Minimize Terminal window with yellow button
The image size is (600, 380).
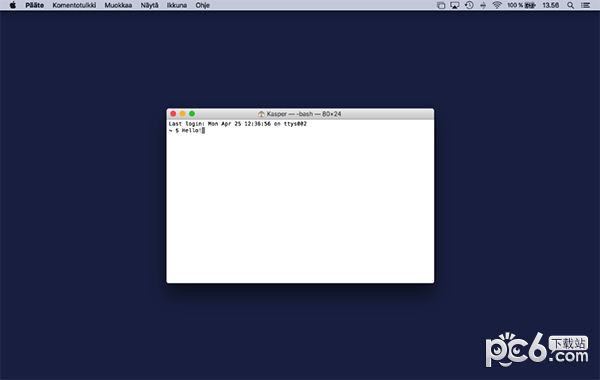183,114
